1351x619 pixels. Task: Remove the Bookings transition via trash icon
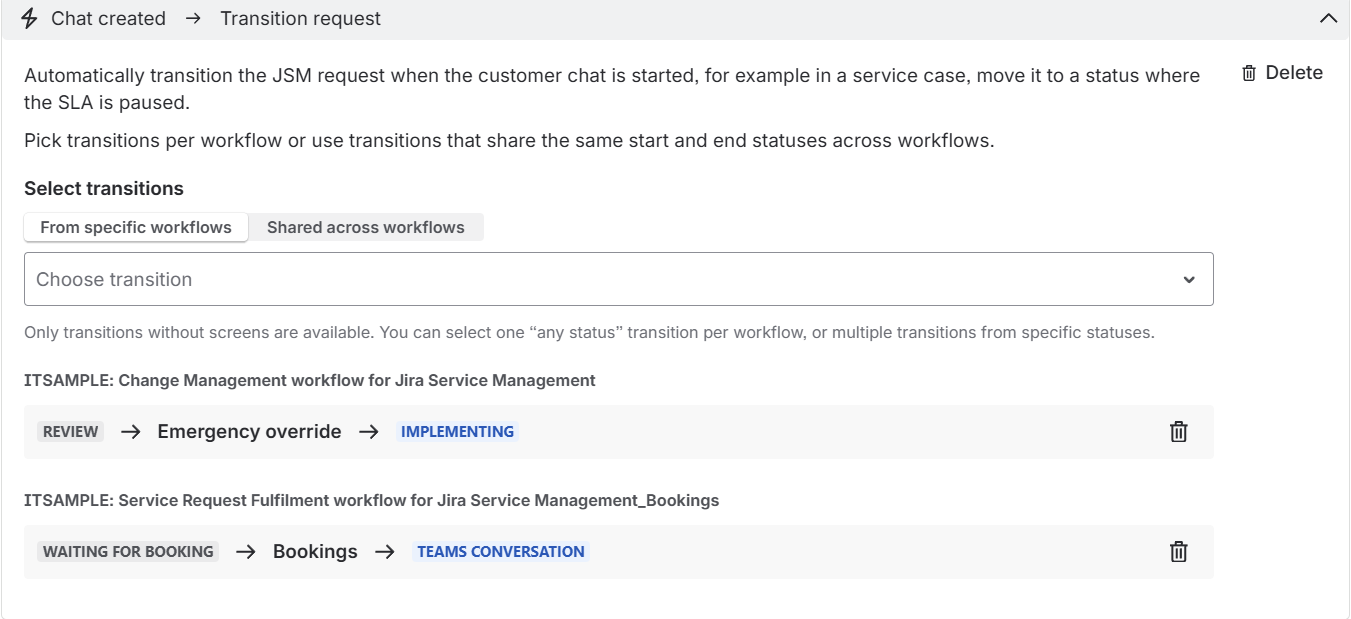pyautogui.click(x=1178, y=552)
